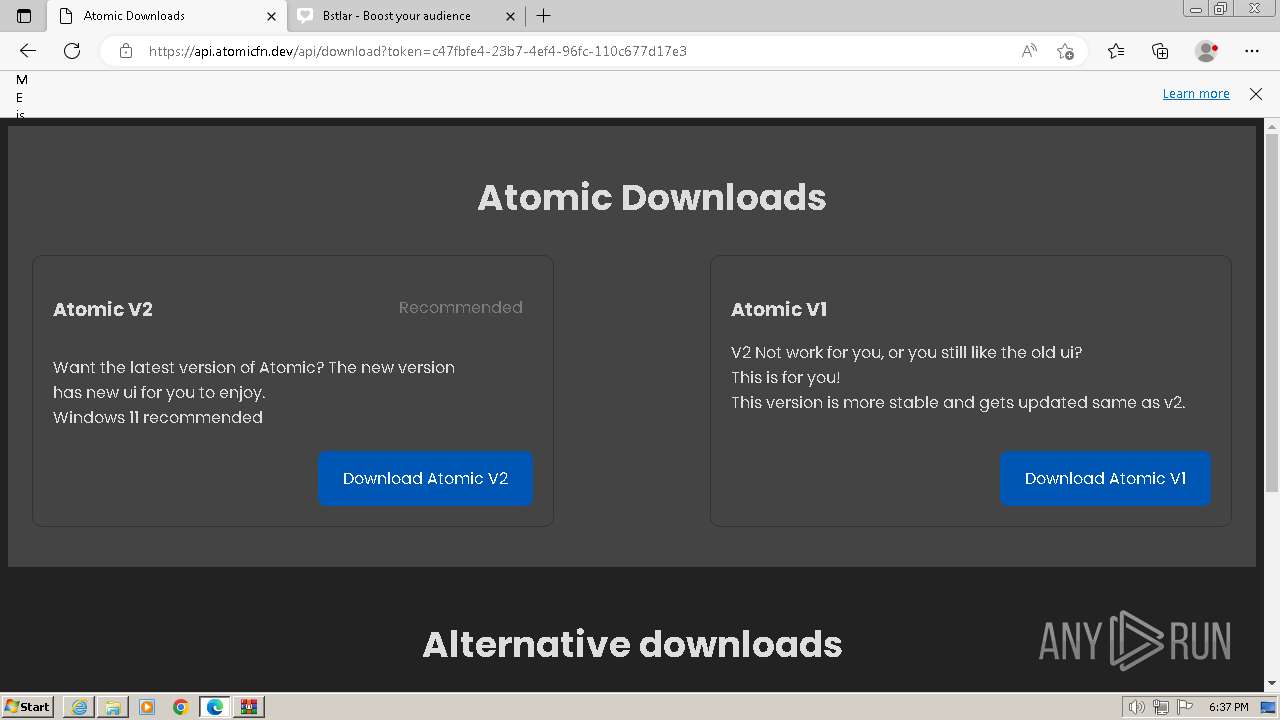1280x720 pixels.
Task: Open the browser profile menu
Action: 1207,51
